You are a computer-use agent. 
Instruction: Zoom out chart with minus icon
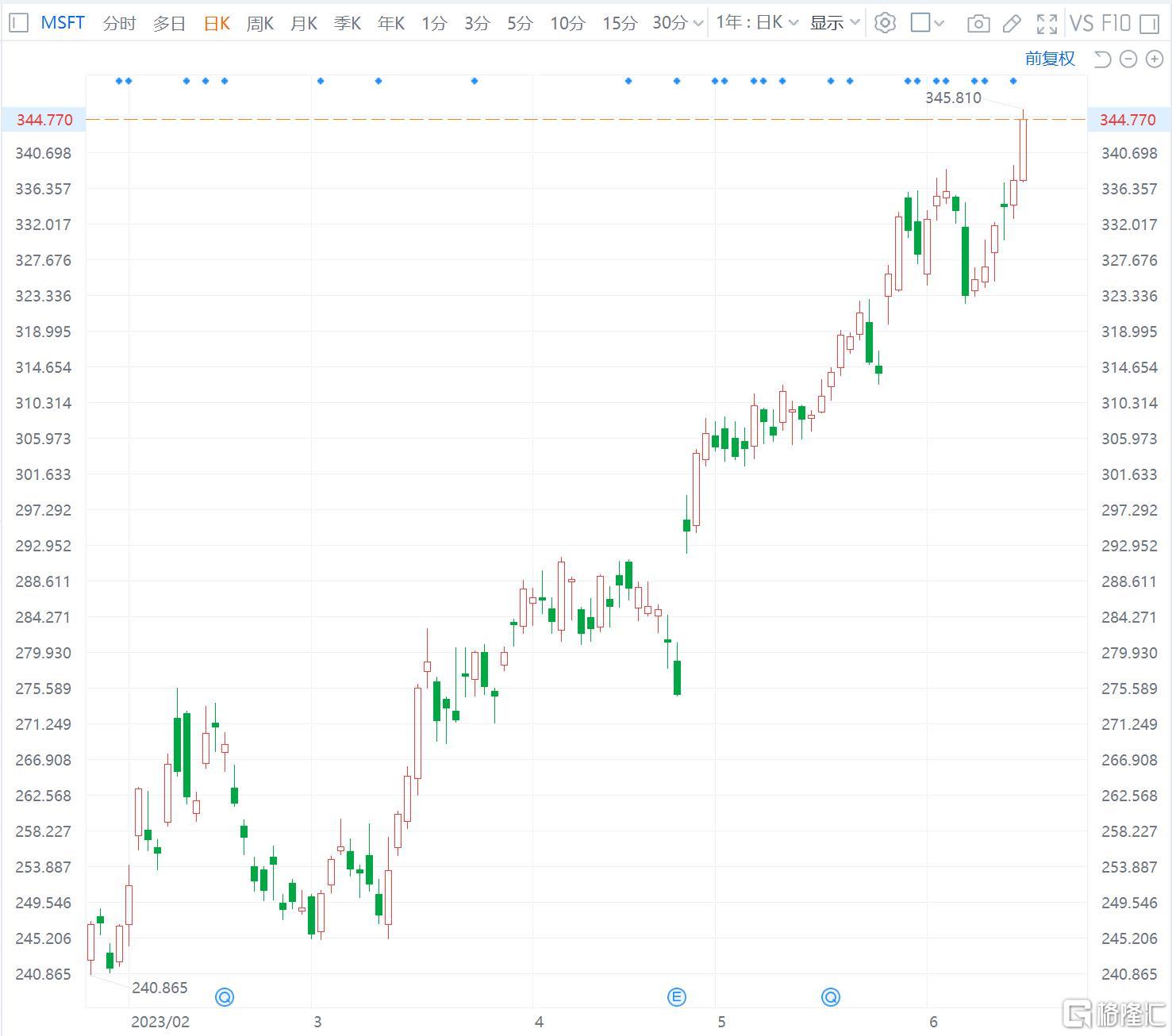point(1128,59)
